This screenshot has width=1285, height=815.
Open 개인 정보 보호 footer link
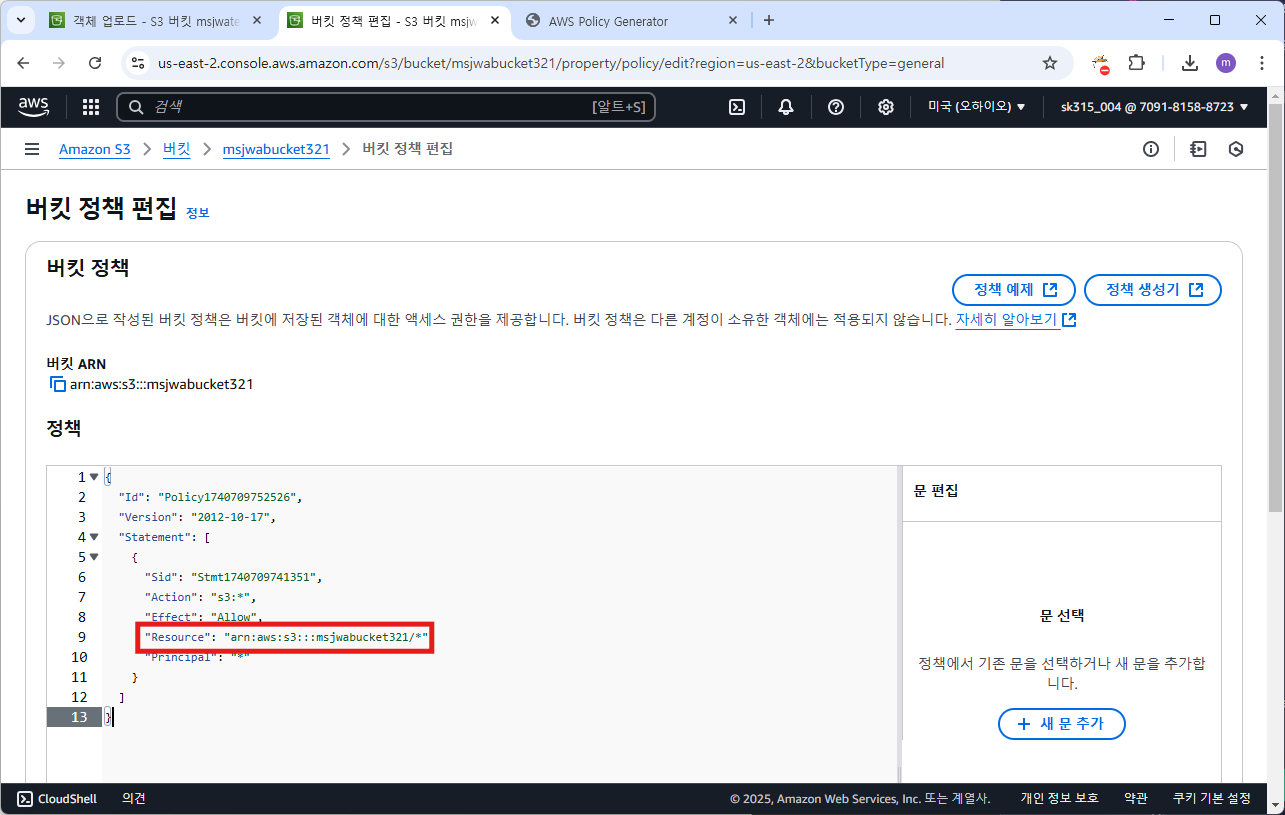pyautogui.click(x=1059, y=798)
